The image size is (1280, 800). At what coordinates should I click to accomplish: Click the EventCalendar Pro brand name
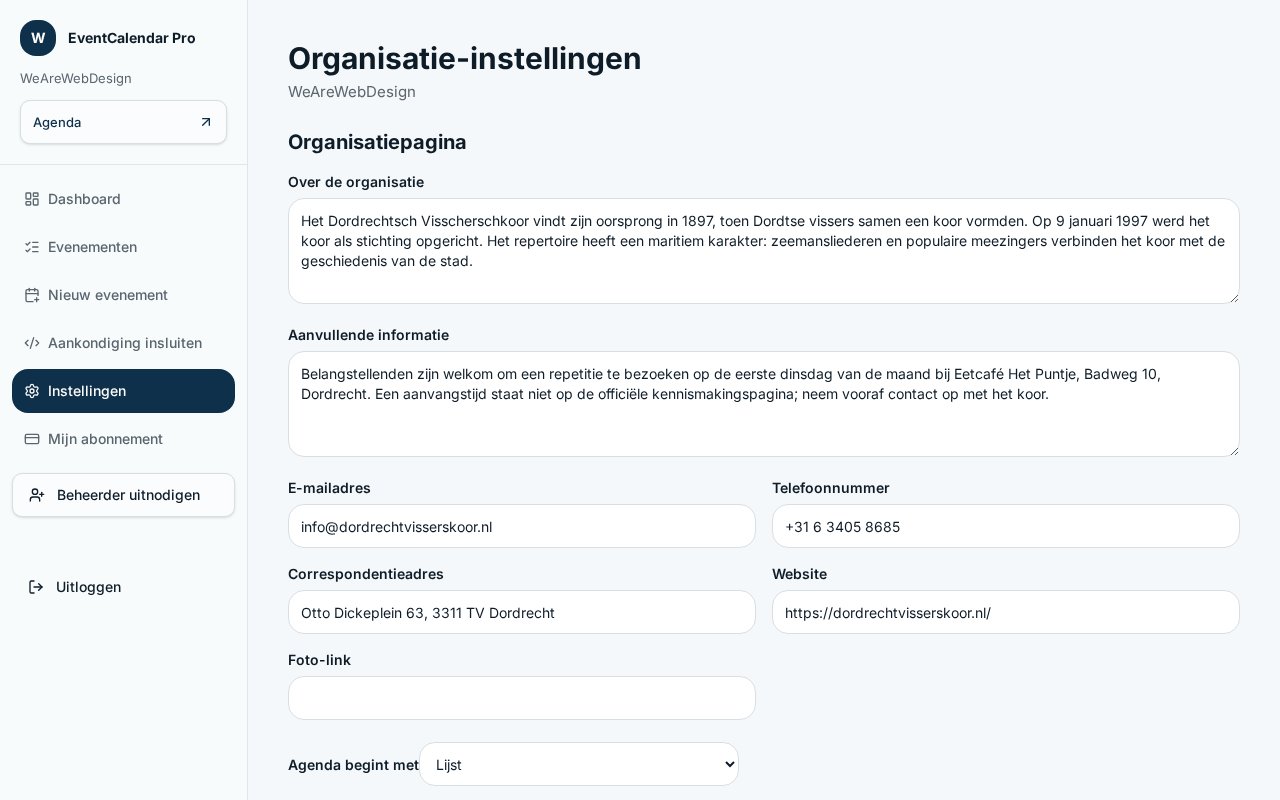(x=132, y=38)
